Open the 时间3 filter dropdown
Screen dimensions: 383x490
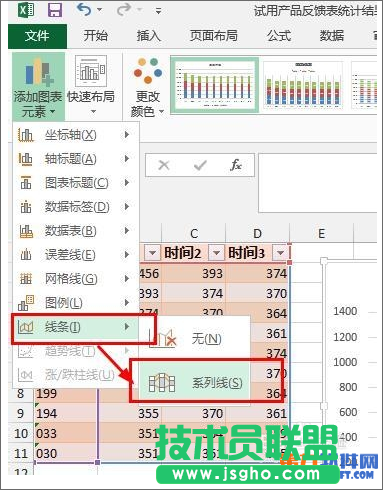coord(280,253)
